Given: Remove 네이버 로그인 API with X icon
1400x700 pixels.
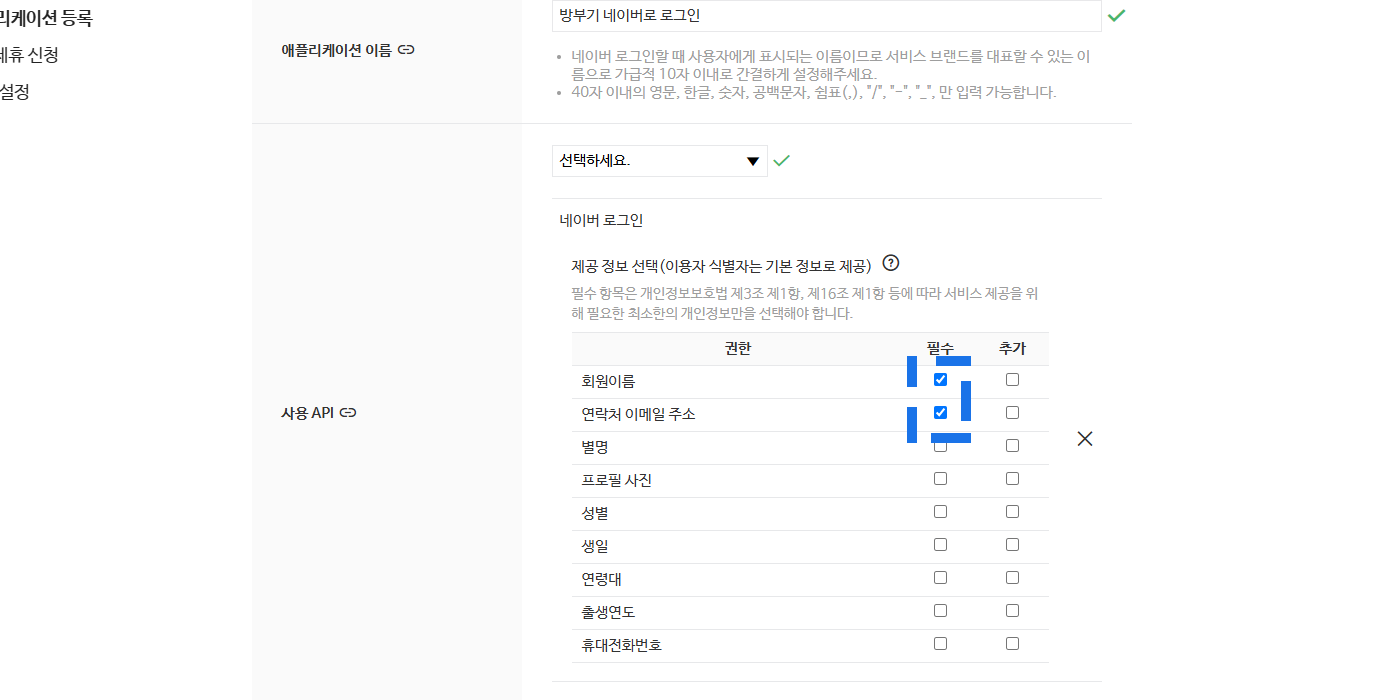Looking at the screenshot, I should (x=1085, y=438).
